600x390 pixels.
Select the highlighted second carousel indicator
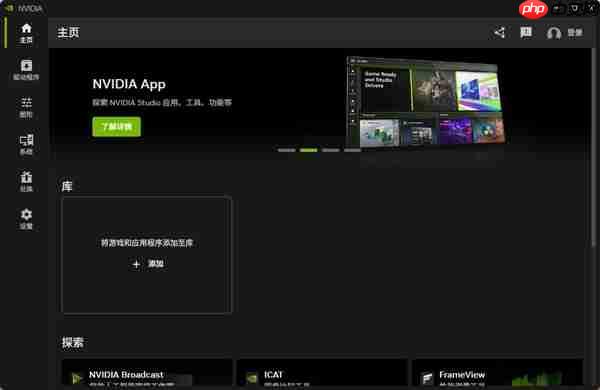click(x=308, y=150)
